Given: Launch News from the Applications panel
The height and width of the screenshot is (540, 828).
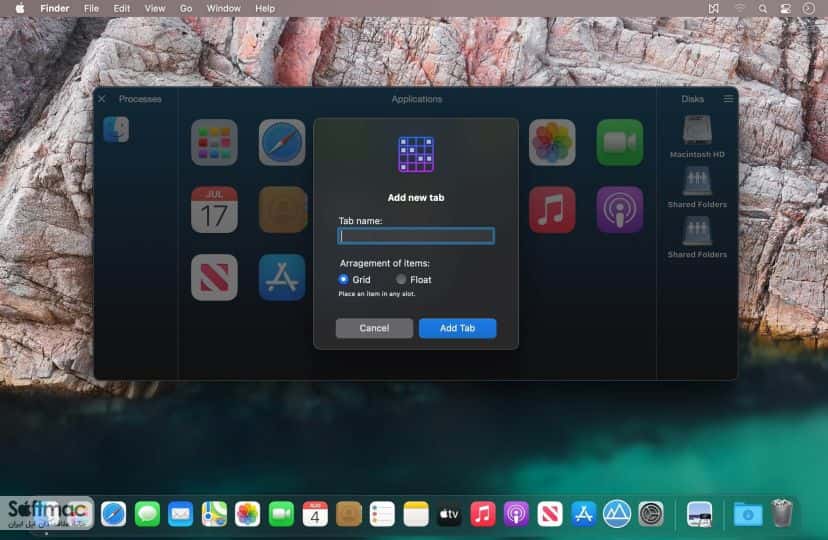Looking at the screenshot, I should pyautogui.click(x=214, y=278).
